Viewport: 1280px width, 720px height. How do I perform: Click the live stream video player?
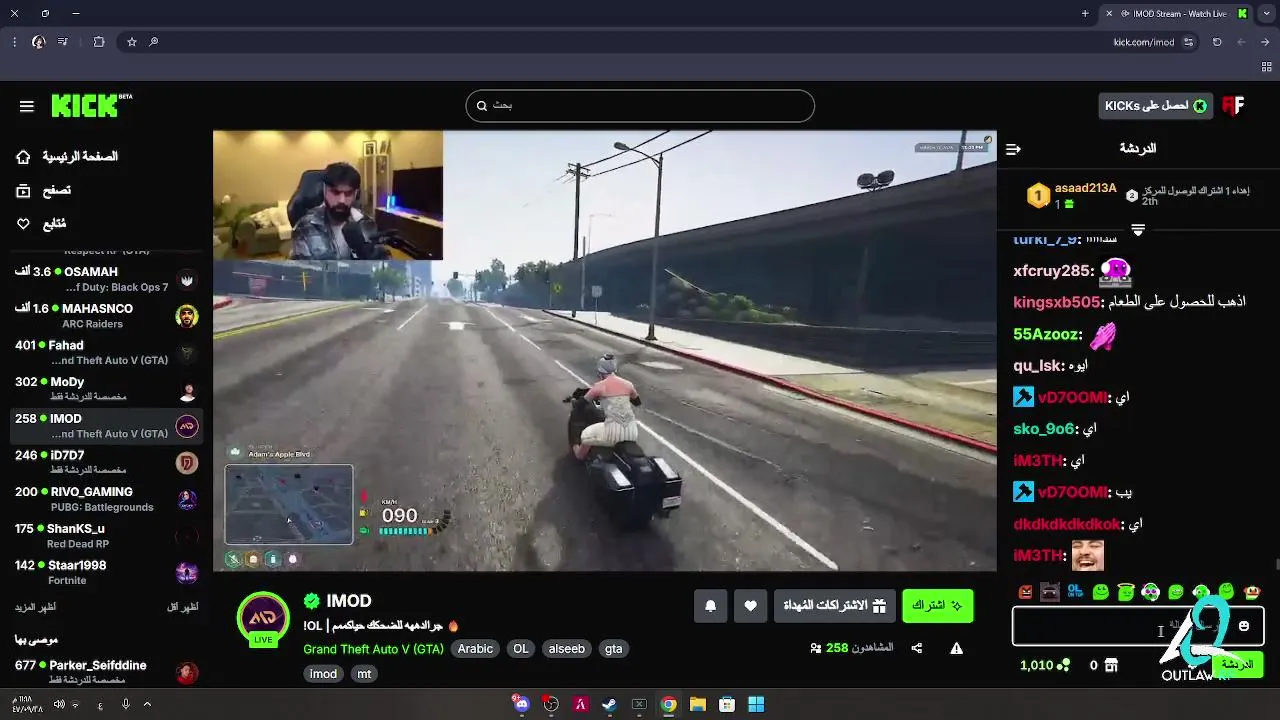click(605, 351)
